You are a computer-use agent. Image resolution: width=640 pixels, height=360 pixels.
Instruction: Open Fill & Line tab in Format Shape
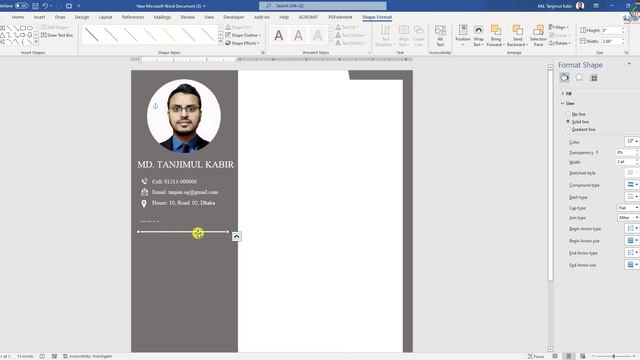pos(564,78)
